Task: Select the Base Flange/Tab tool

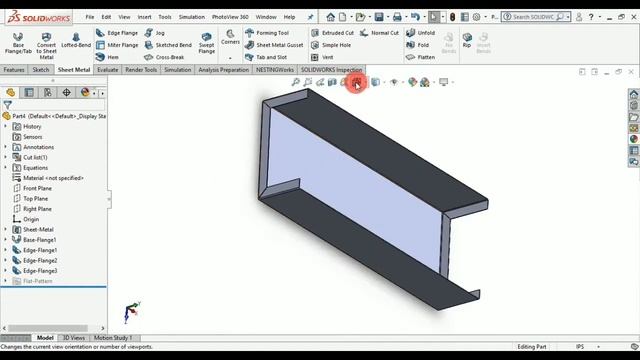Action: 18,43
